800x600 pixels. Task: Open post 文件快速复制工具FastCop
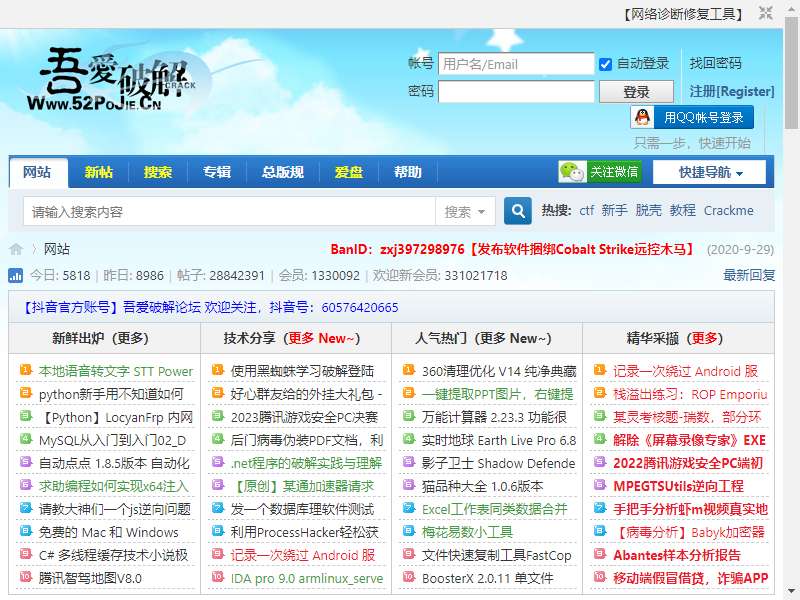496,555
